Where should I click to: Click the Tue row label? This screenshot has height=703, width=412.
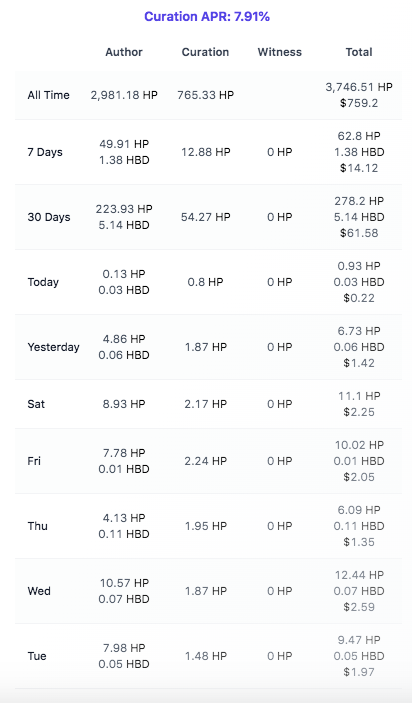(x=37, y=656)
